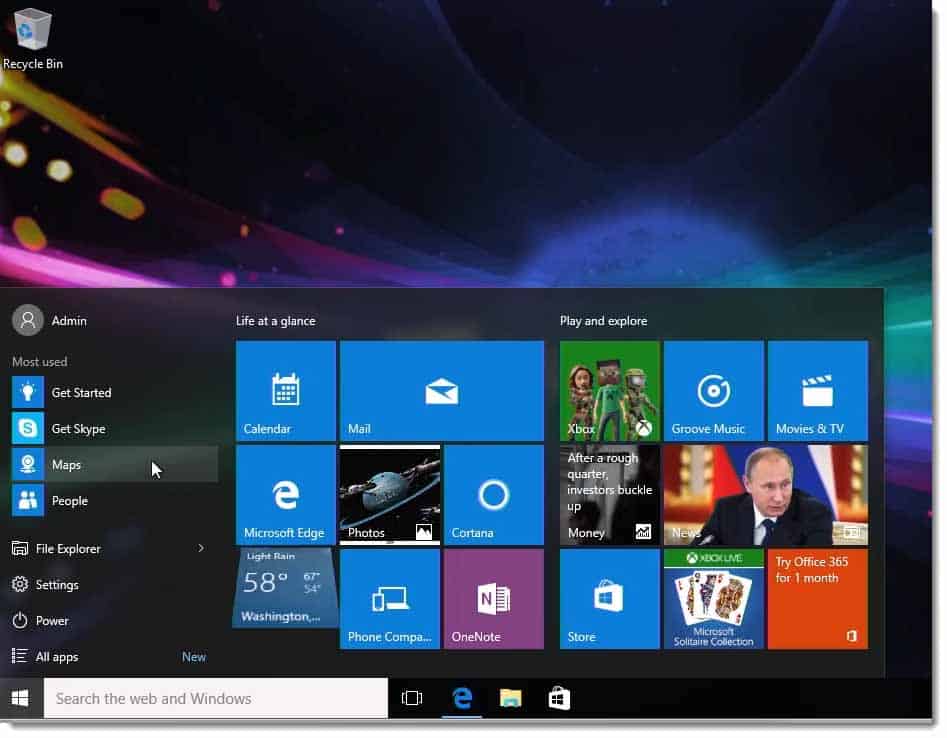This screenshot has width=947, height=738.
Task: Open Edge from the taskbar
Action: point(462,698)
